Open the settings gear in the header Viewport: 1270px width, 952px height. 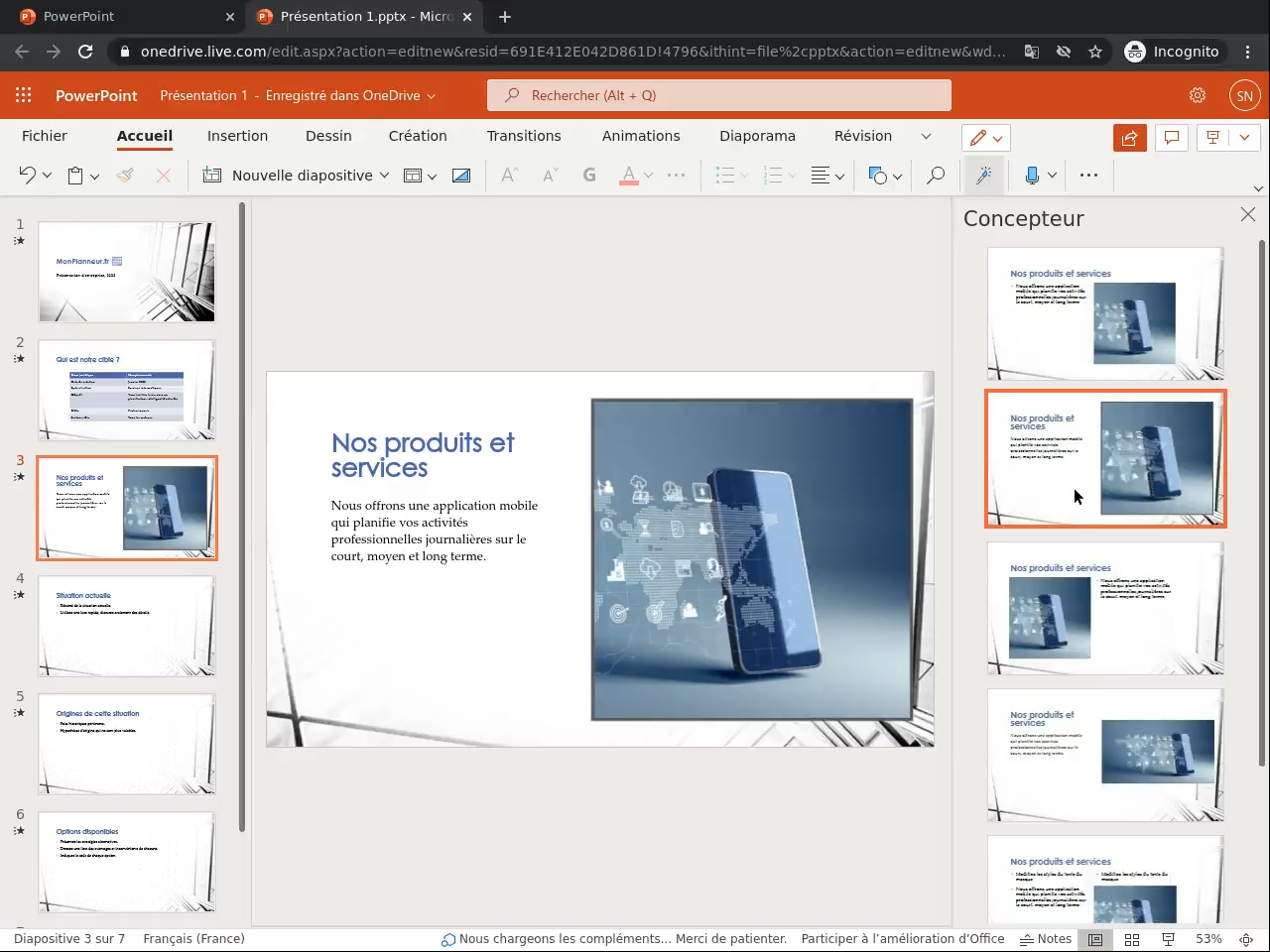1198,95
